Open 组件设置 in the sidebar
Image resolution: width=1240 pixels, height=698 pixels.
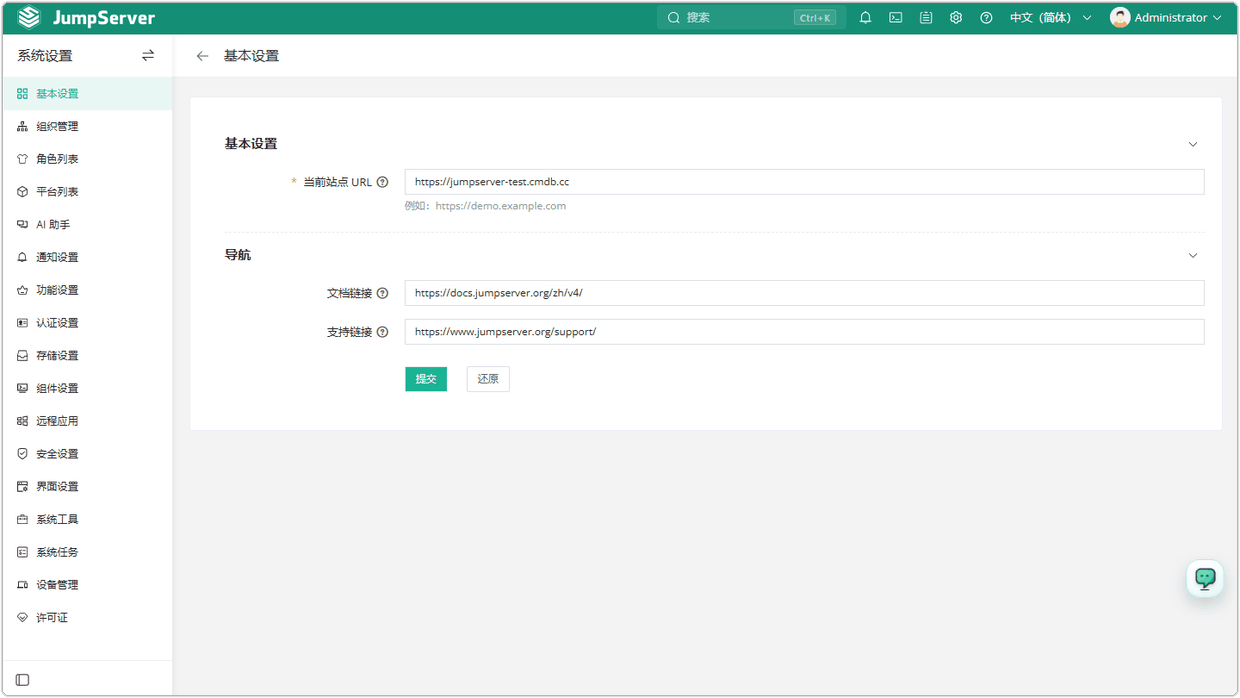coord(87,388)
